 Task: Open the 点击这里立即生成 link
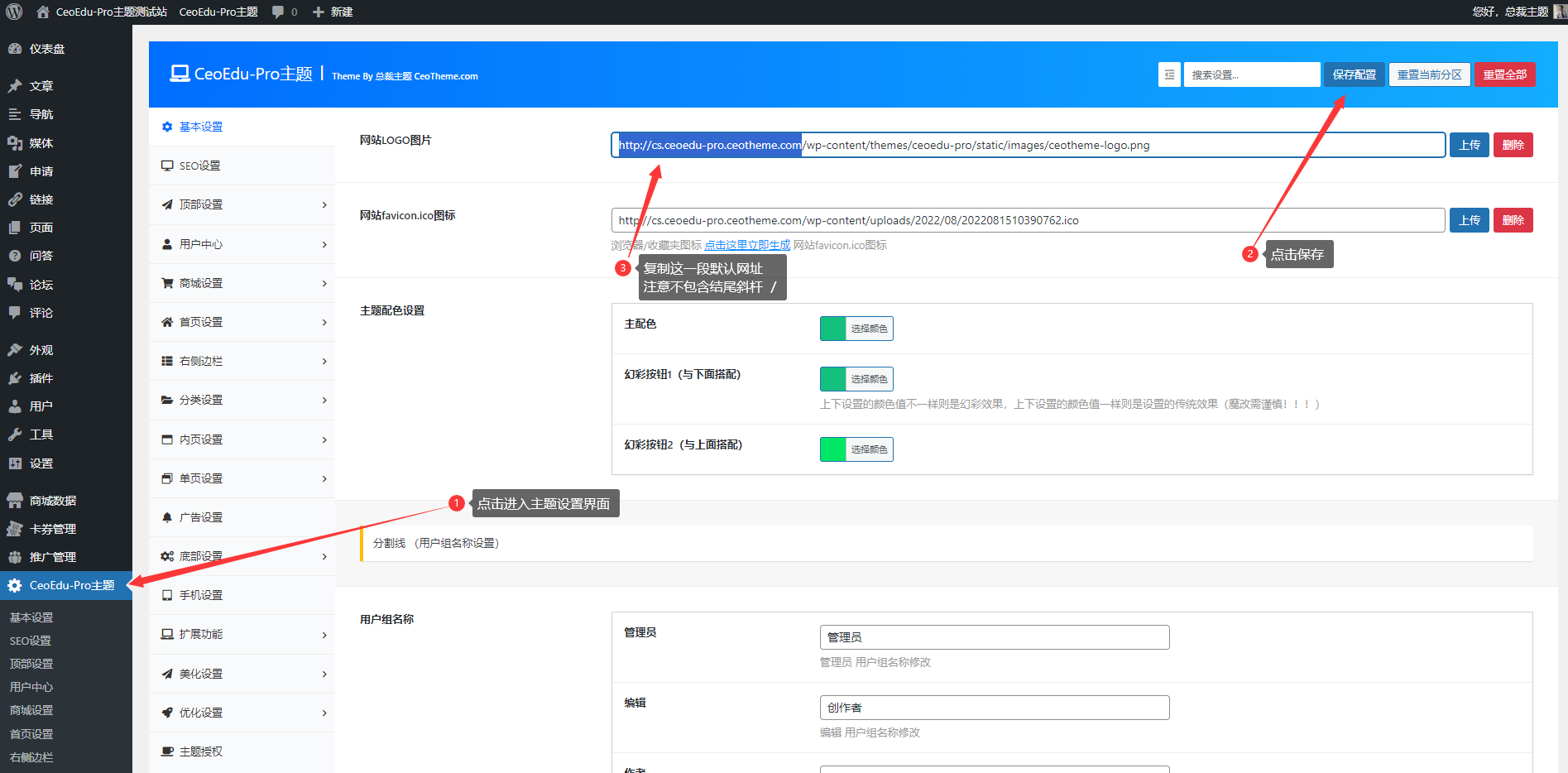click(x=747, y=245)
